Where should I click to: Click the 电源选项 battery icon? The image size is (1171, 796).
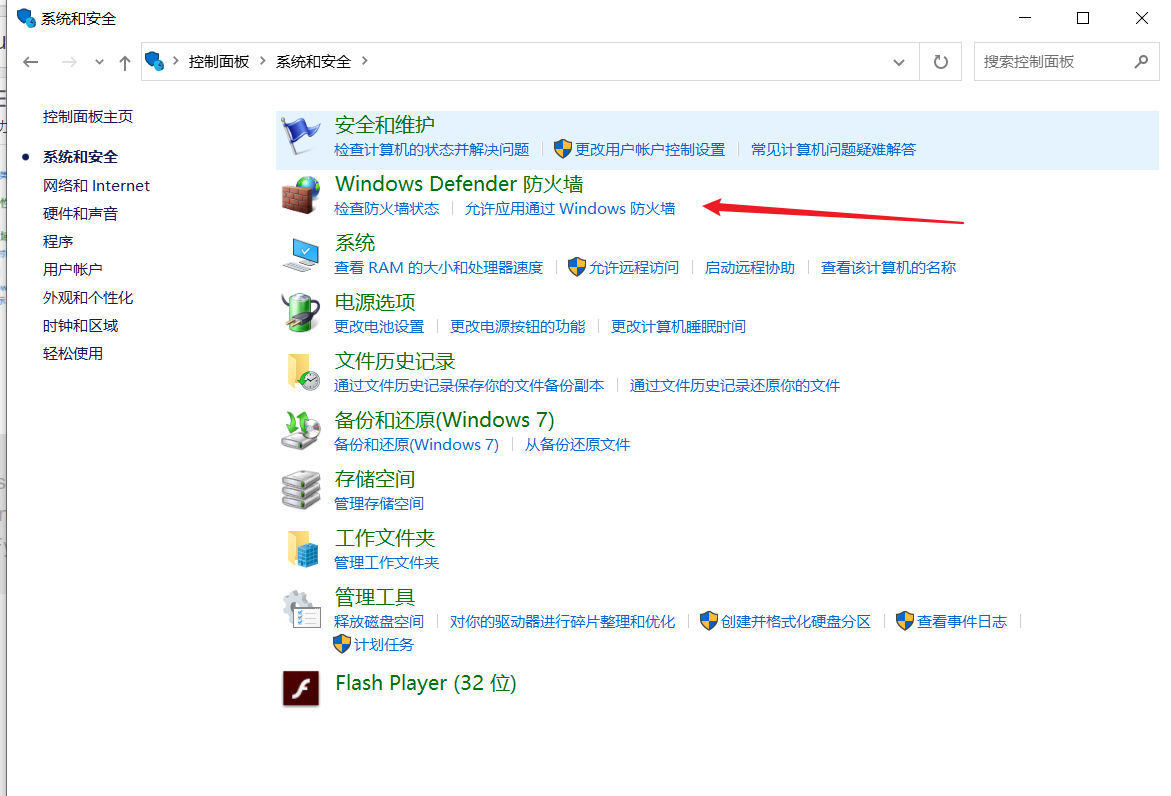click(300, 312)
